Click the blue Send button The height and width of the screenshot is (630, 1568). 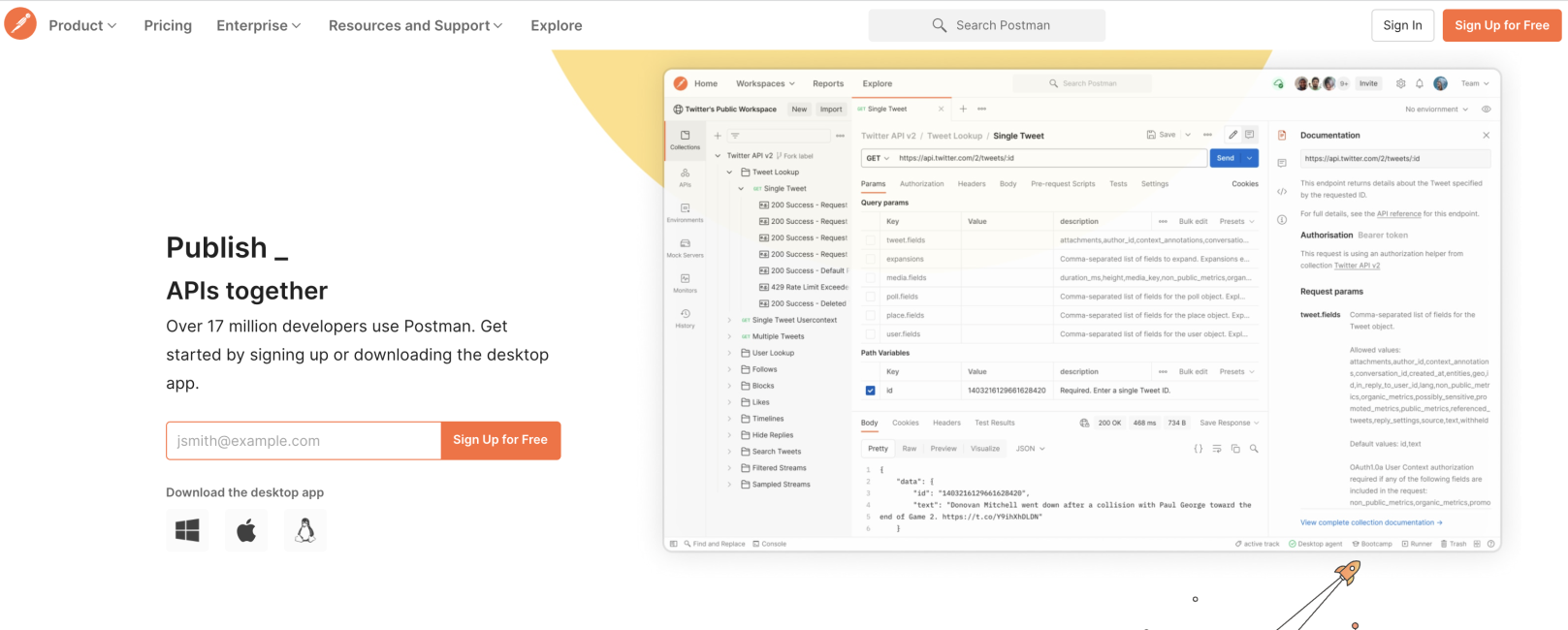1226,158
